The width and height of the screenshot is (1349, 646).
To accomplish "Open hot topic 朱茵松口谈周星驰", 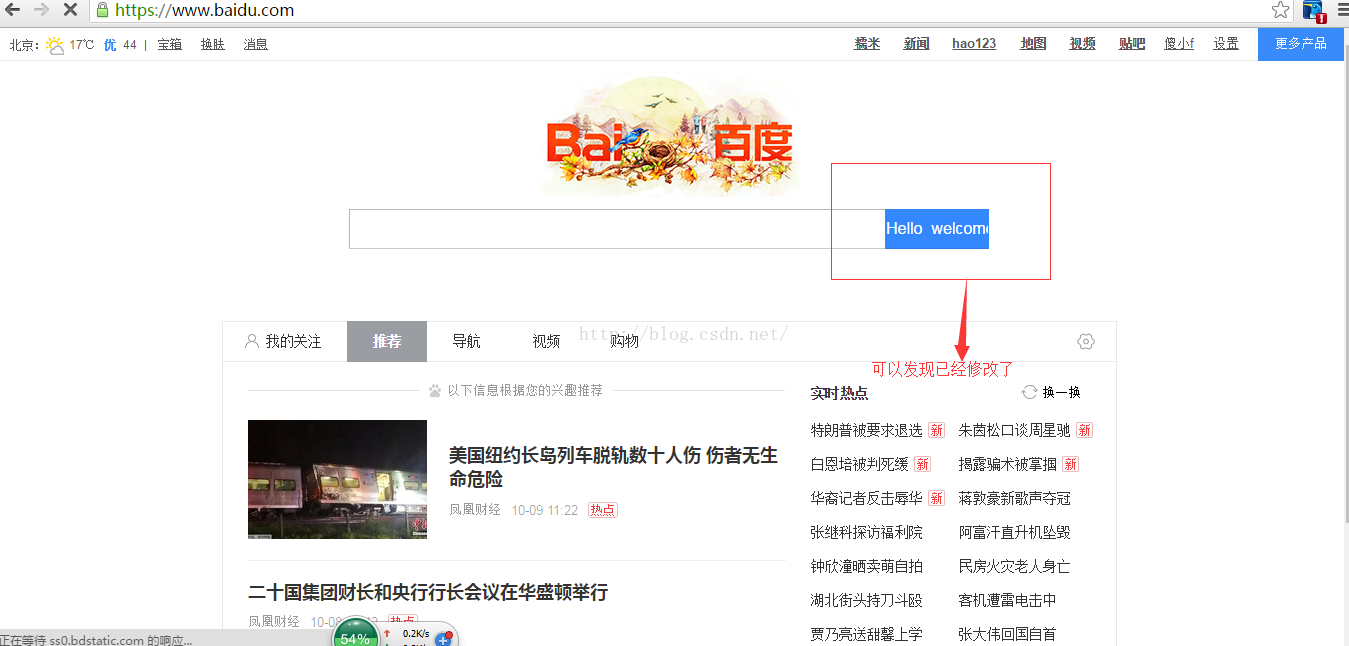I will [x=1014, y=430].
